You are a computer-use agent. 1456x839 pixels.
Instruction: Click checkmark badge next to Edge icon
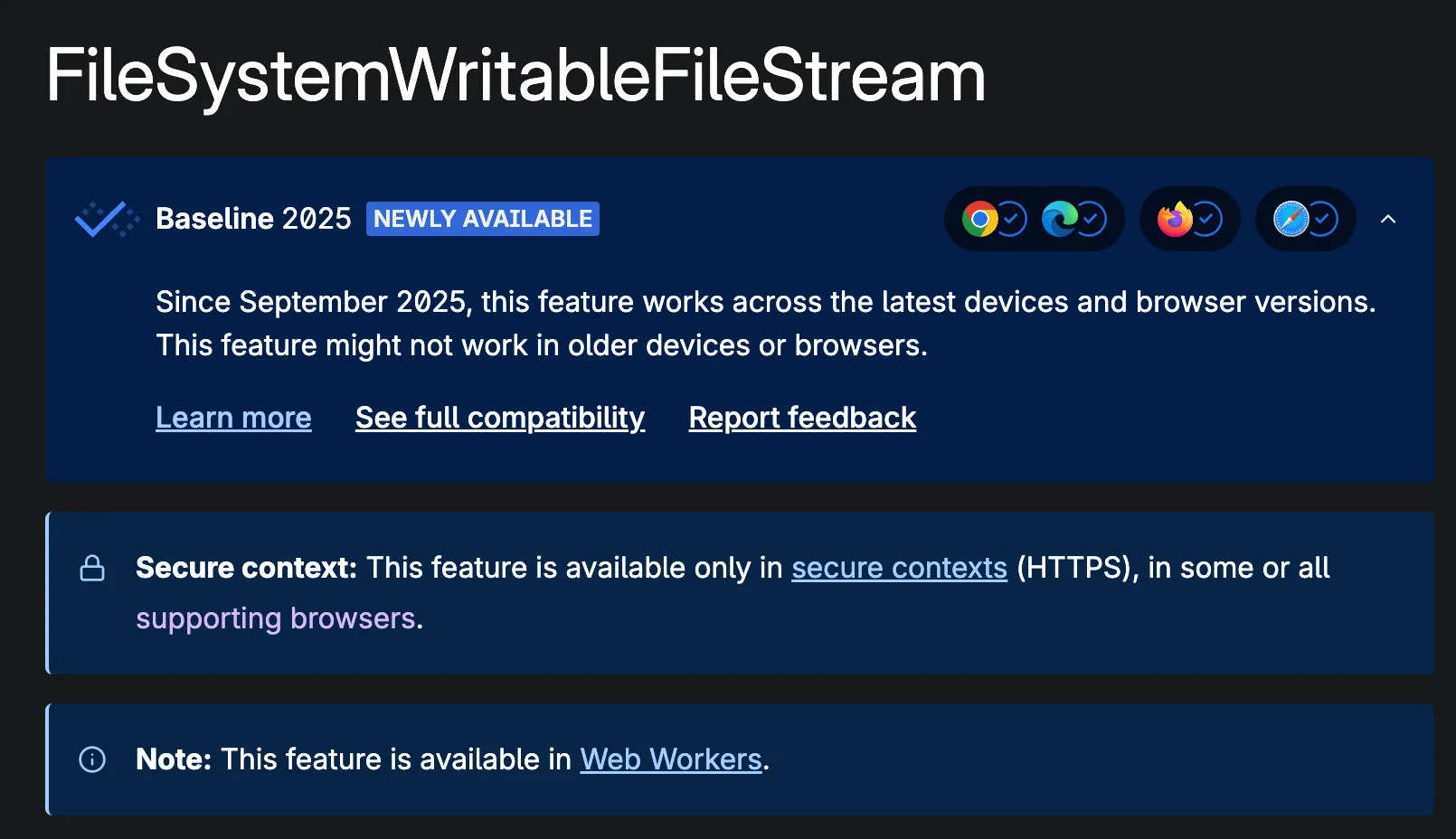pos(1092,219)
